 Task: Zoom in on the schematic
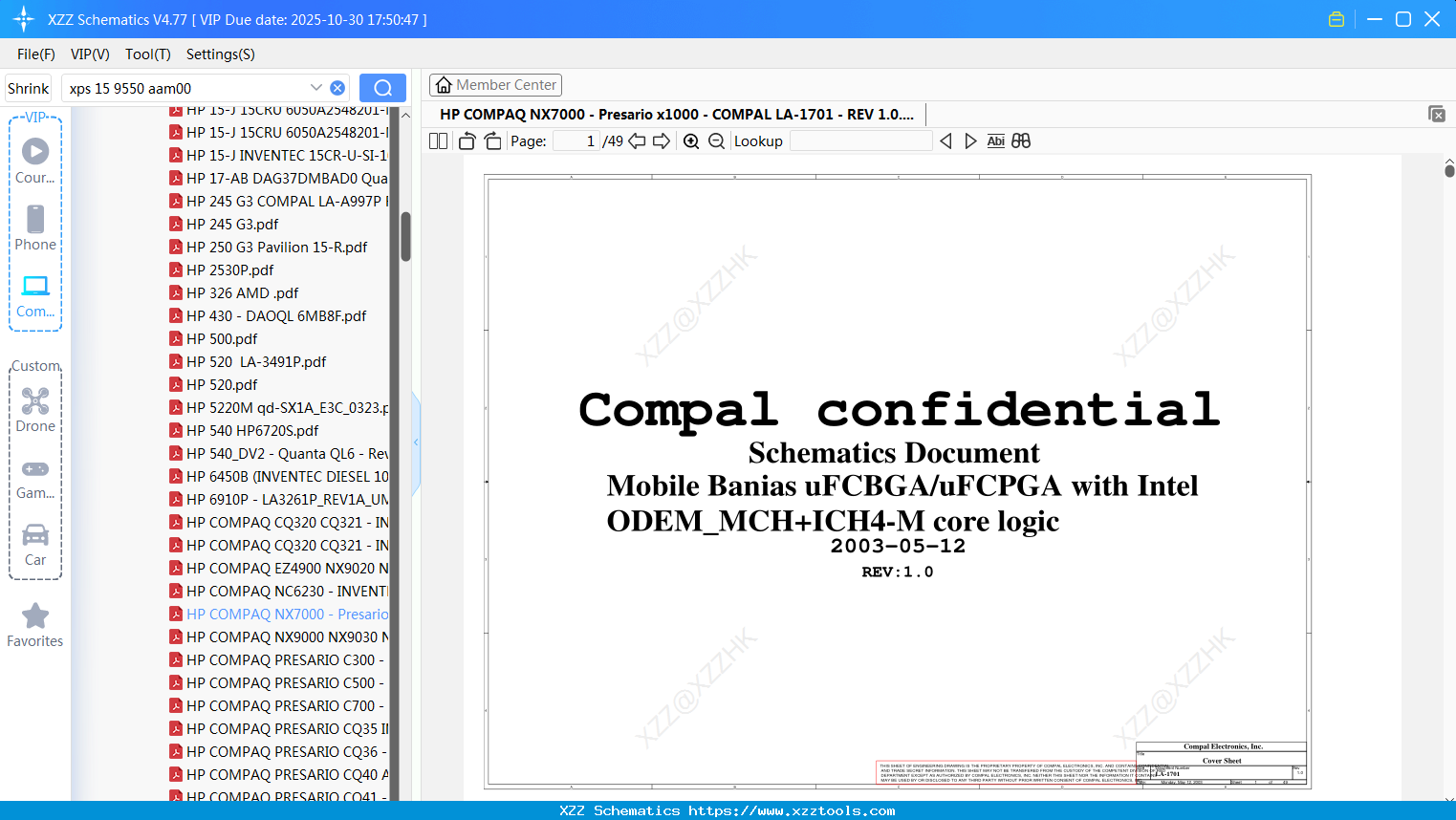tap(691, 141)
